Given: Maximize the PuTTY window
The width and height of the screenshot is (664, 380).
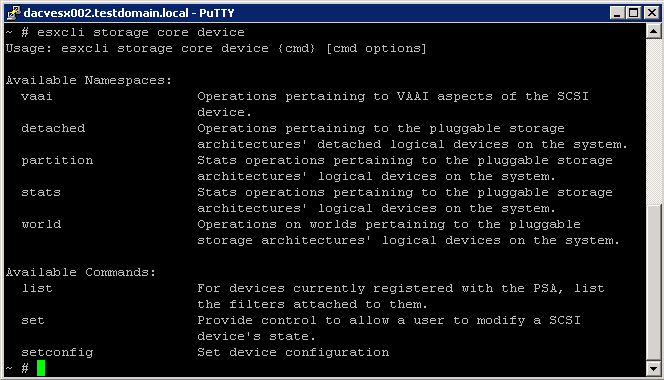Looking at the screenshot, I should click(634, 13).
